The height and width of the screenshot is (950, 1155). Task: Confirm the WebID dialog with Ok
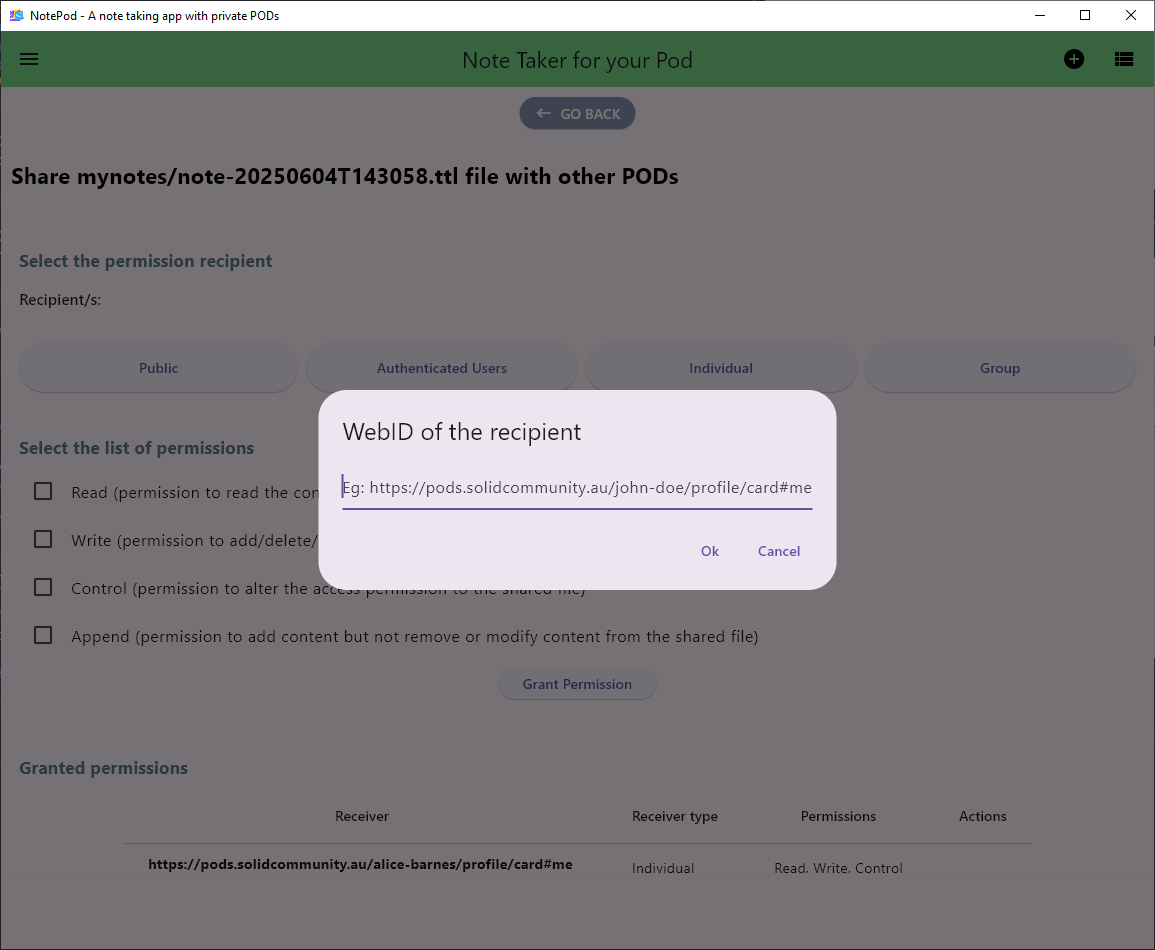click(x=709, y=551)
